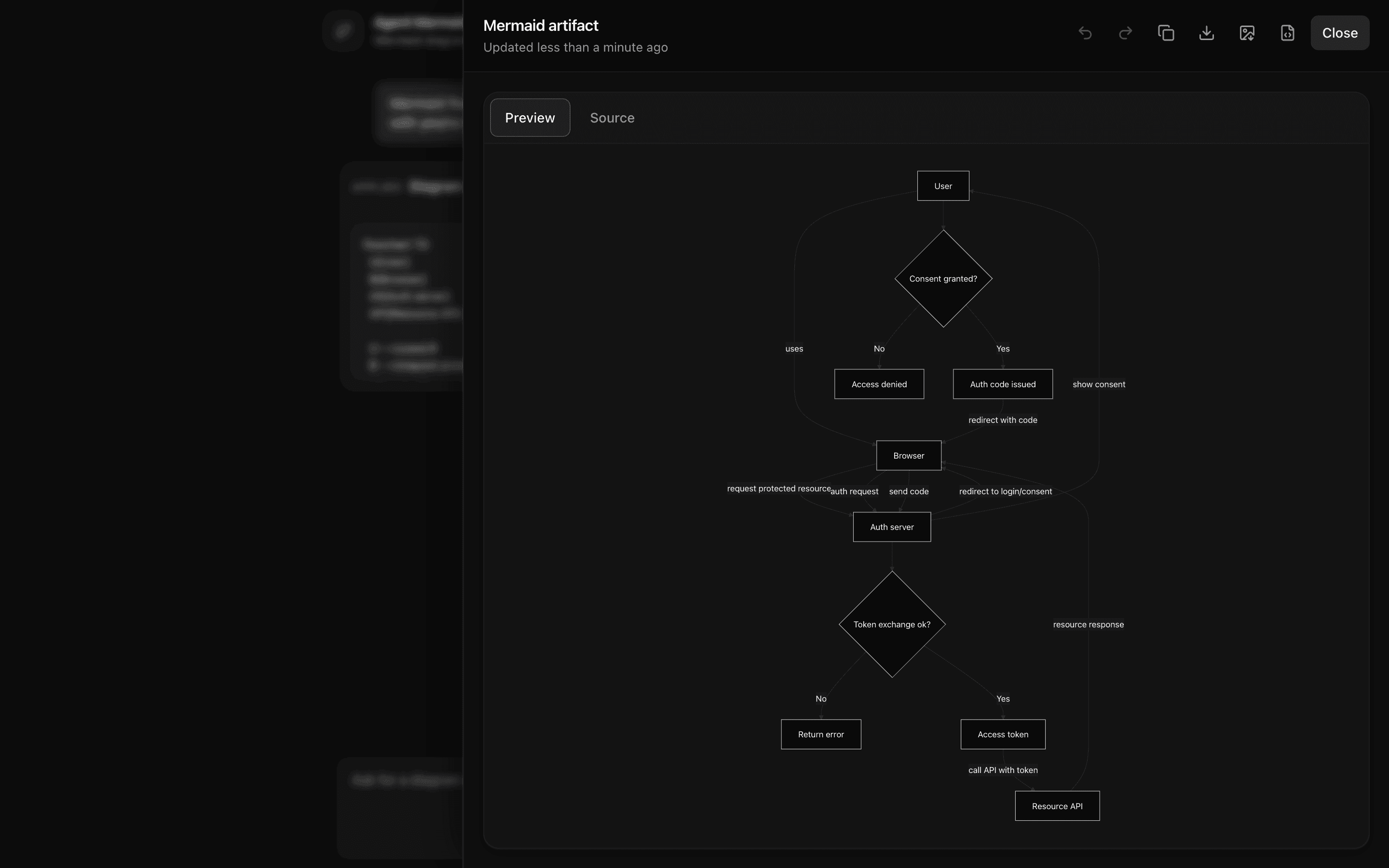Click the redo arrow icon
The height and width of the screenshot is (868, 1389).
point(1126,33)
